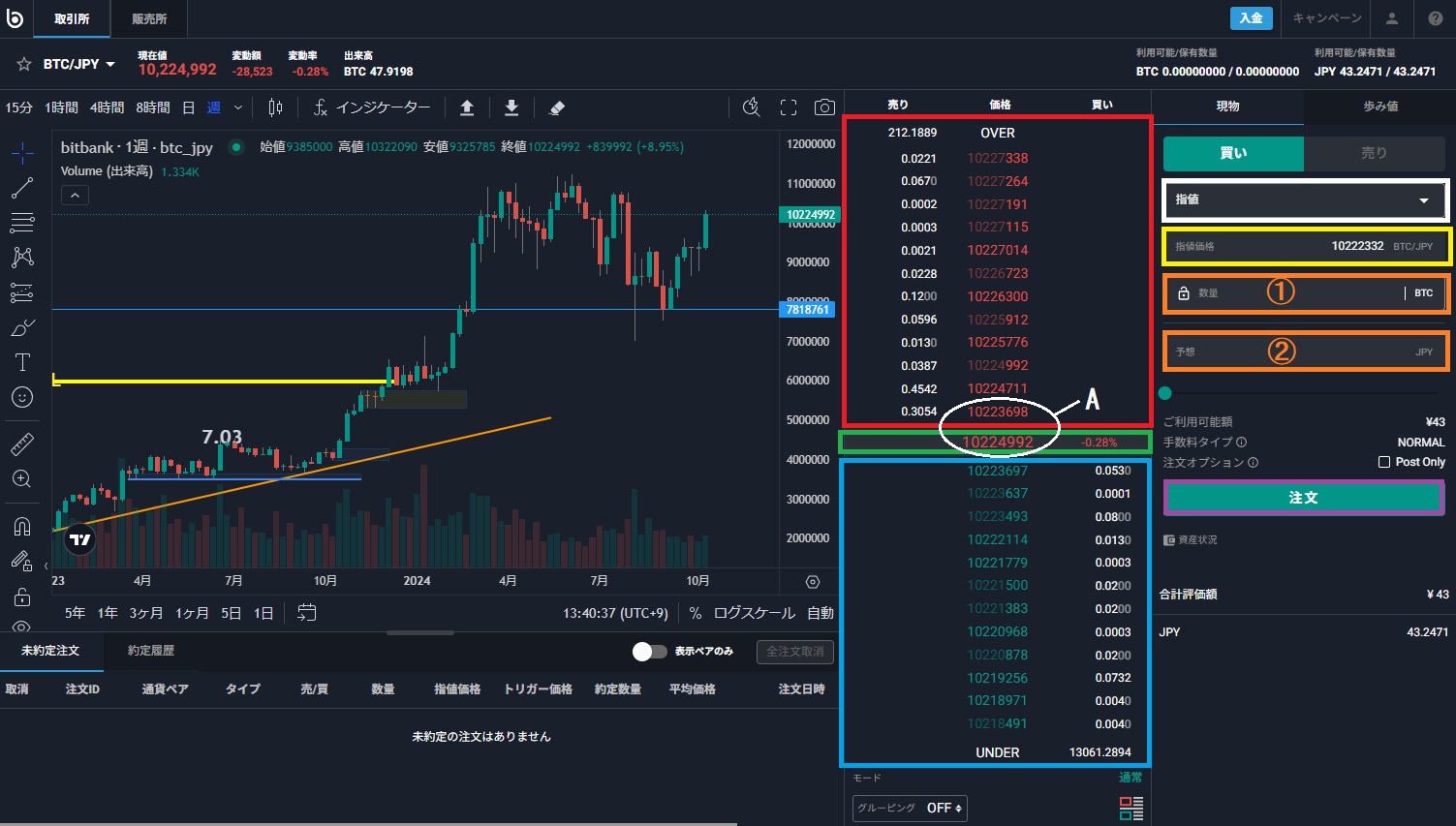Toggle the 自動 auto scale

pos(820,613)
